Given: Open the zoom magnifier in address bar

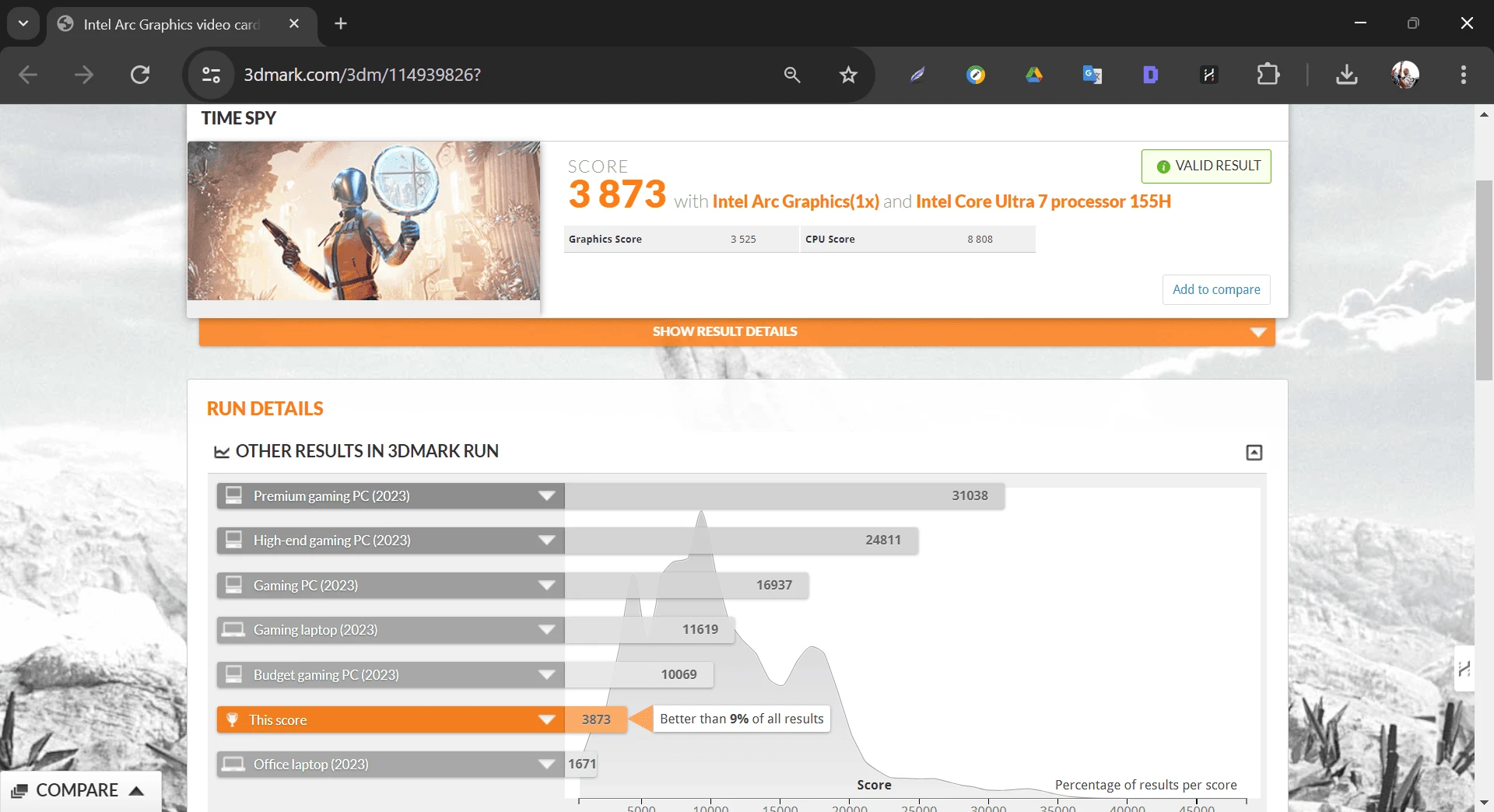Looking at the screenshot, I should tap(792, 75).
